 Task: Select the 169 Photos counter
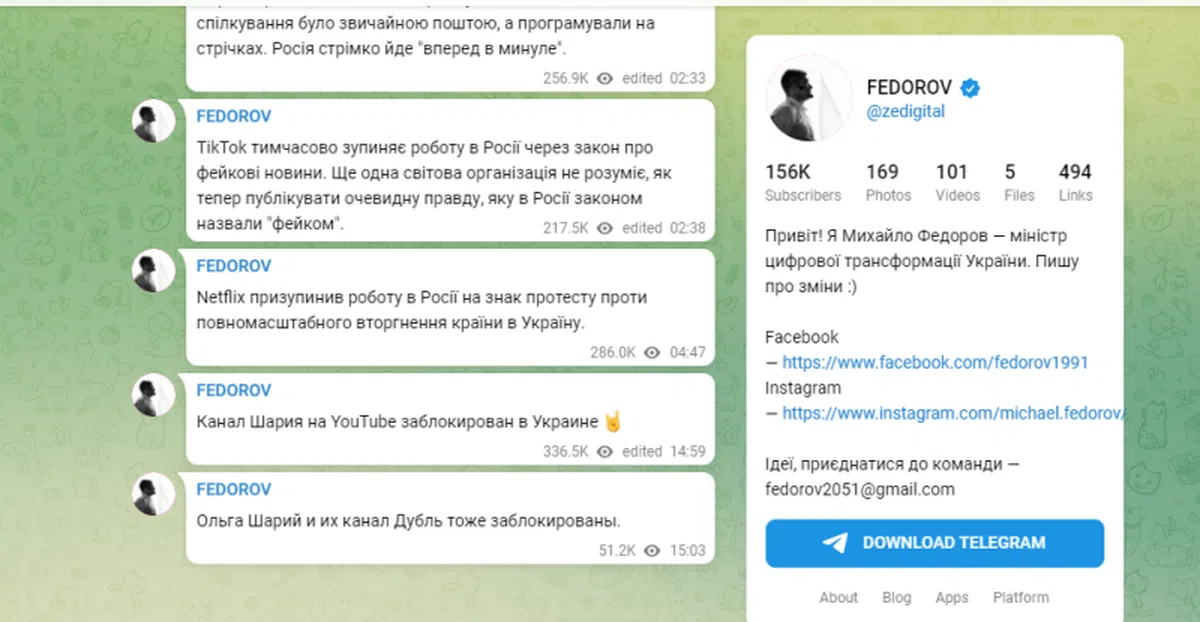tap(887, 182)
